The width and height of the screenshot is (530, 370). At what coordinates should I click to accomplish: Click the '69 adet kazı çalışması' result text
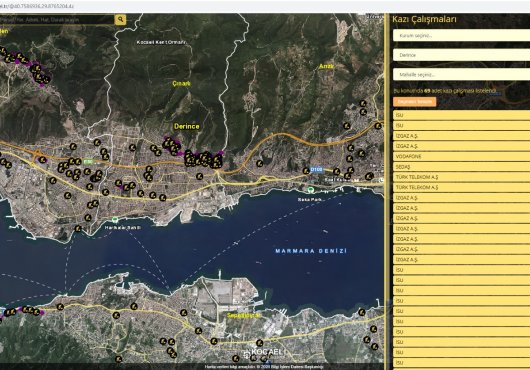click(x=445, y=91)
